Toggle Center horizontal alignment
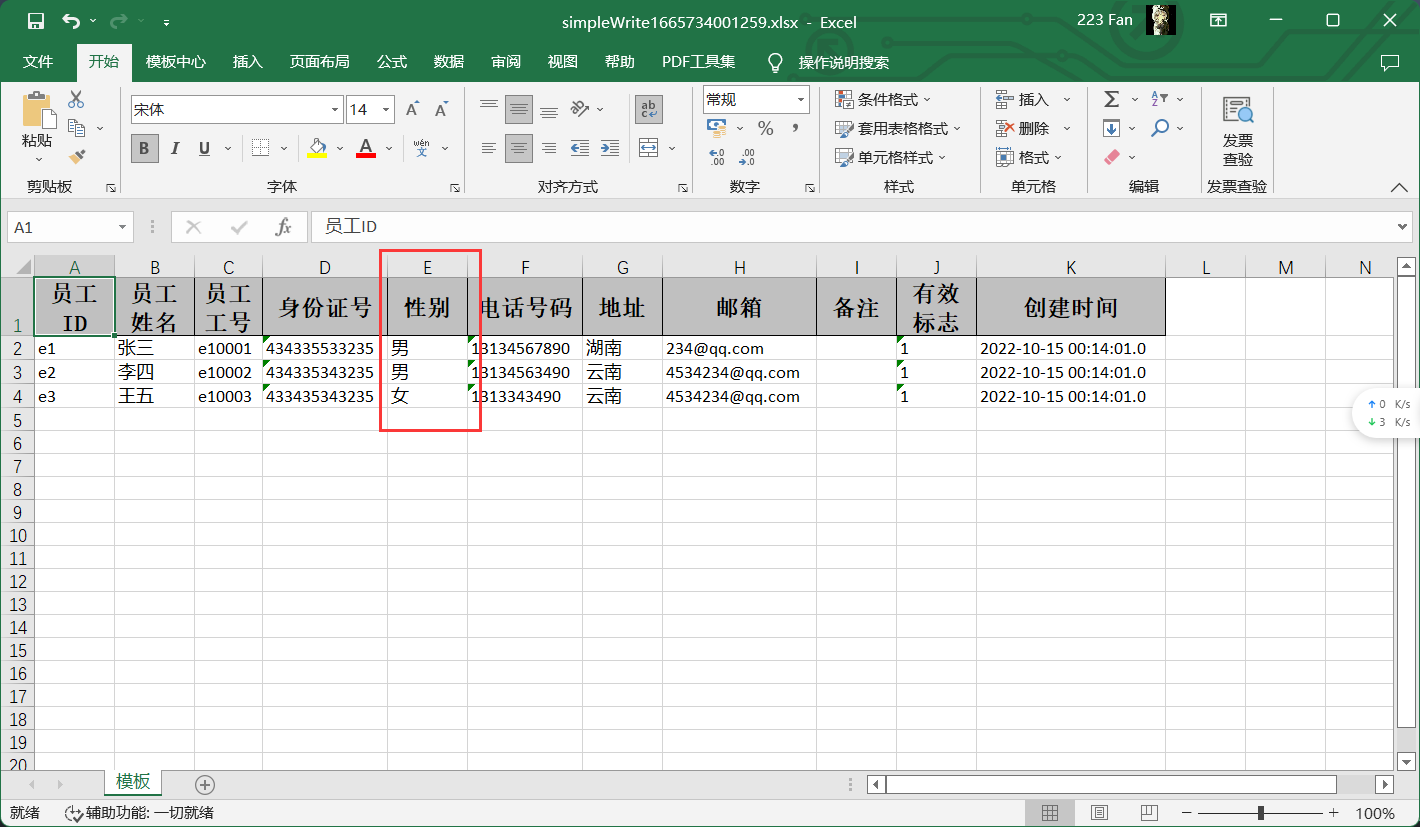This screenshot has height=827, width=1420. [518, 148]
